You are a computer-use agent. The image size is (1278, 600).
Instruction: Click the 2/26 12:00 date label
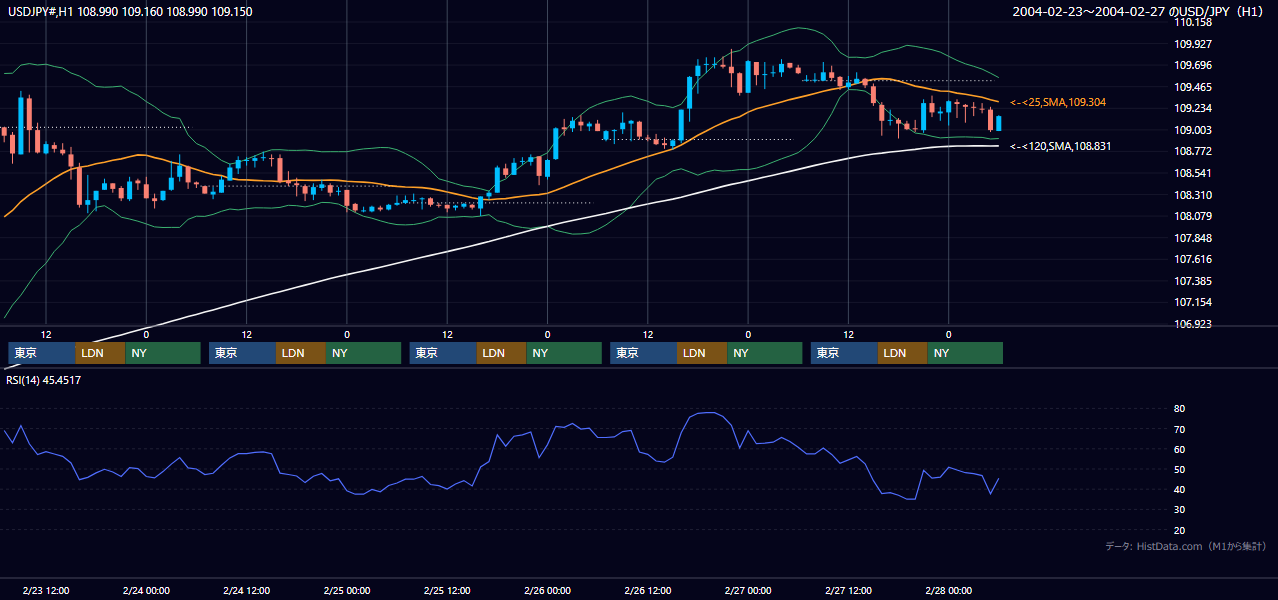pos(648,590)
